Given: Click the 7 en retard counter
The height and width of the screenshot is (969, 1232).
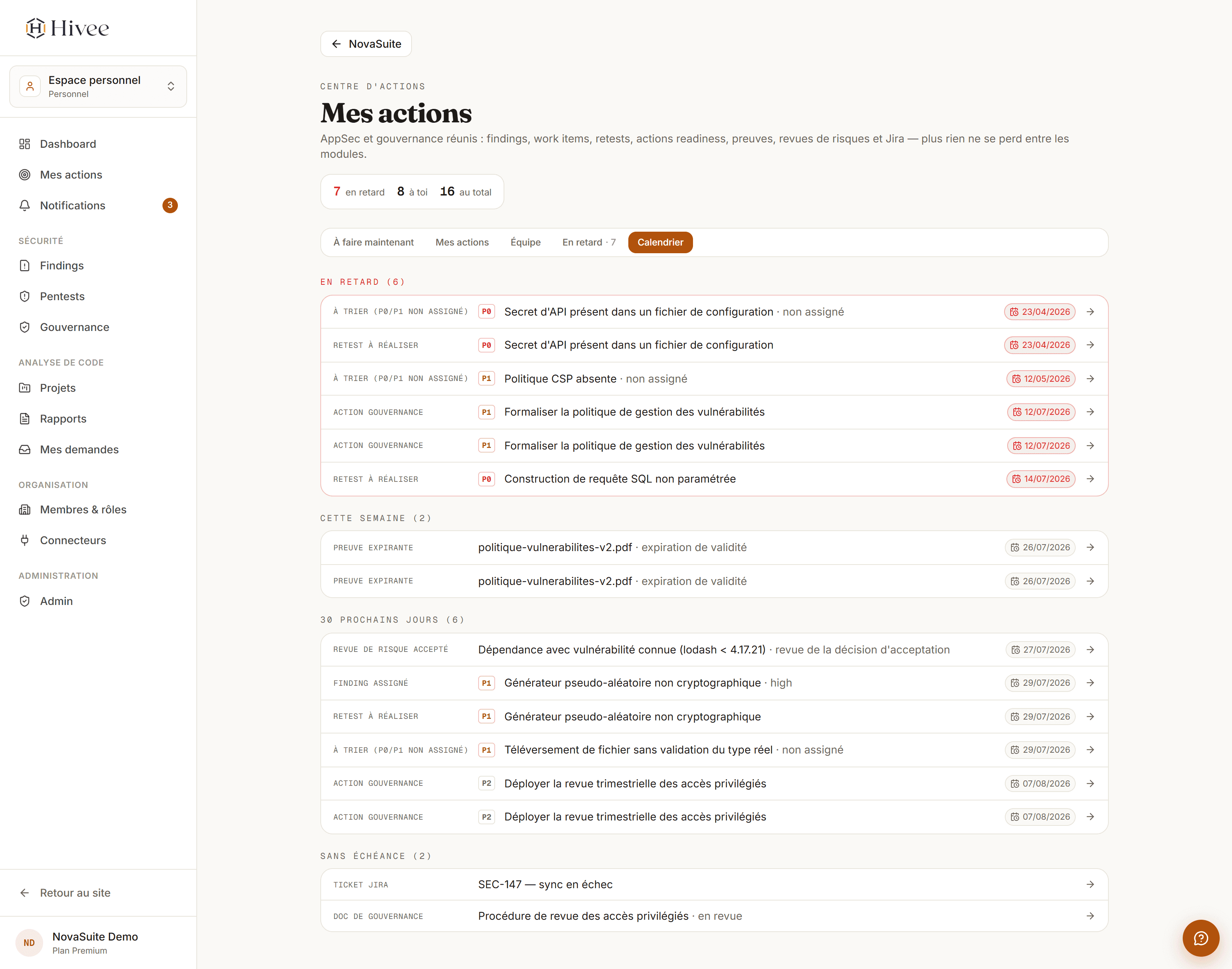Looking at the screenshot, I should point(359,192).
